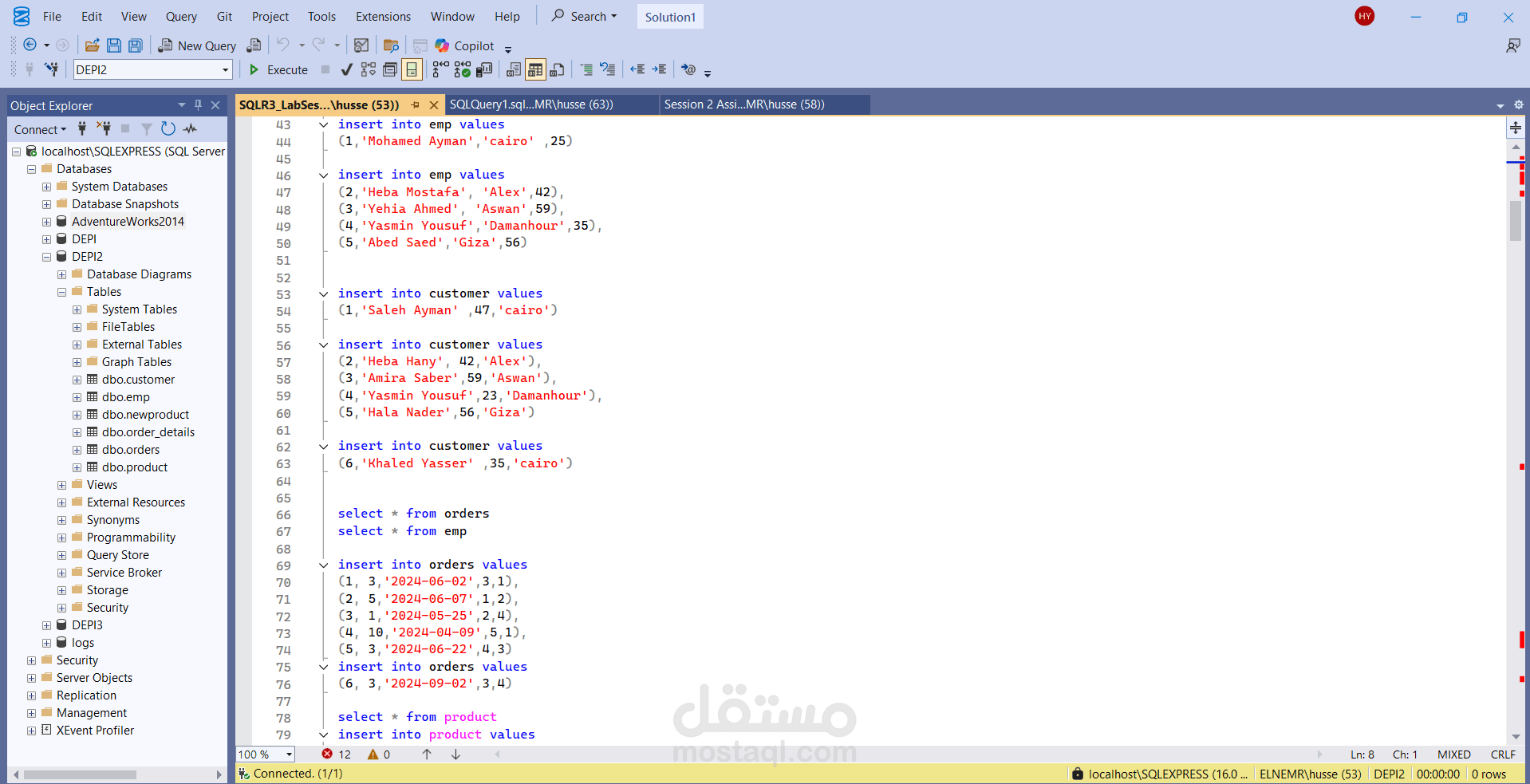Toggle Include Live Query Statistics
The width and height of the screenshot is (1530, 784).
(462, 69)
